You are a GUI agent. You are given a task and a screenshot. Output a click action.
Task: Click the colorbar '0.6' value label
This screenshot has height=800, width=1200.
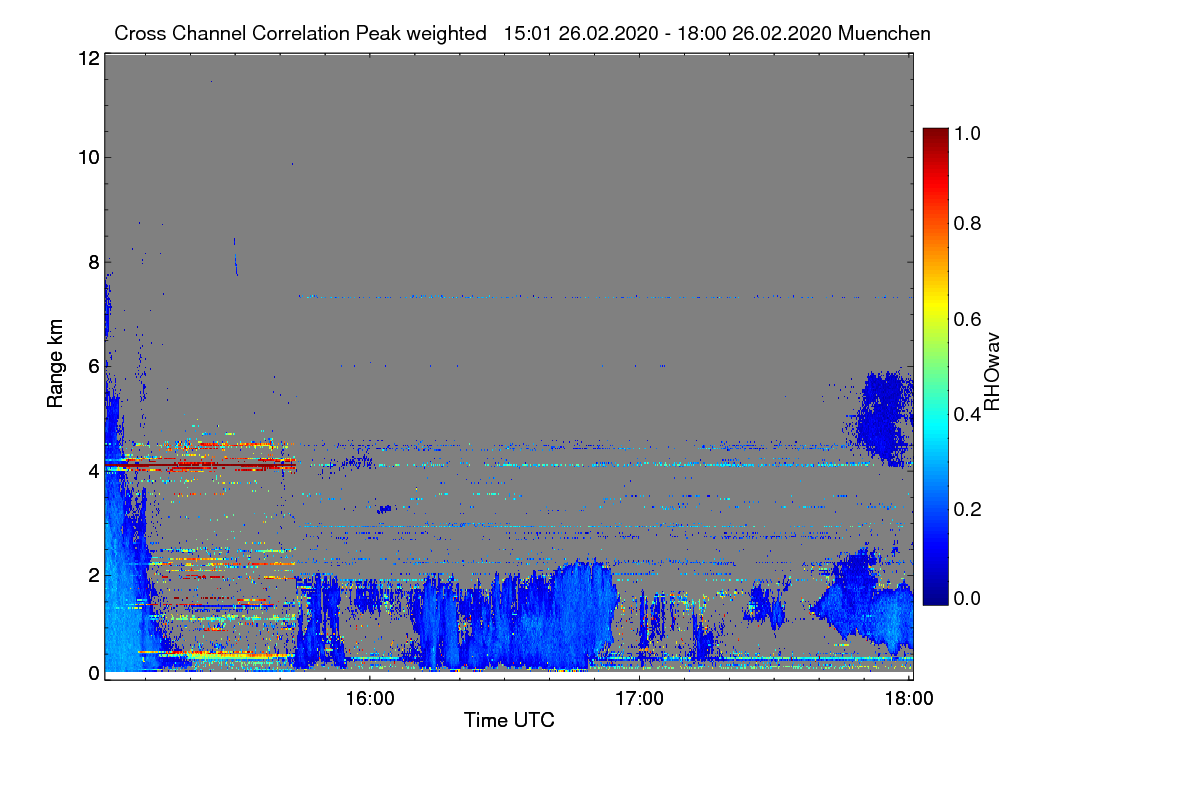pyautogui.click(x=968, y=319)
